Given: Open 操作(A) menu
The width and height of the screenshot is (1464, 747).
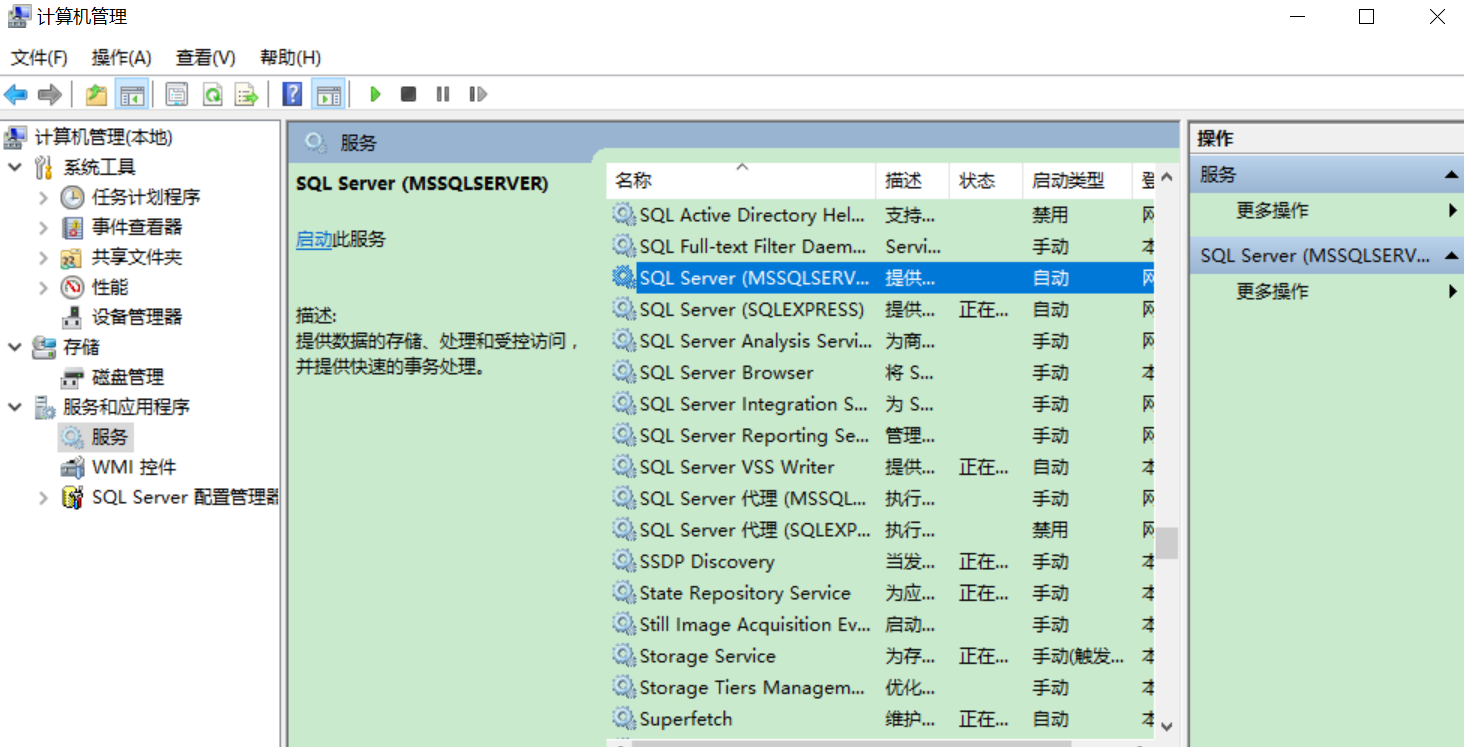Looking at the screenshot, I should tap(121, 57).
